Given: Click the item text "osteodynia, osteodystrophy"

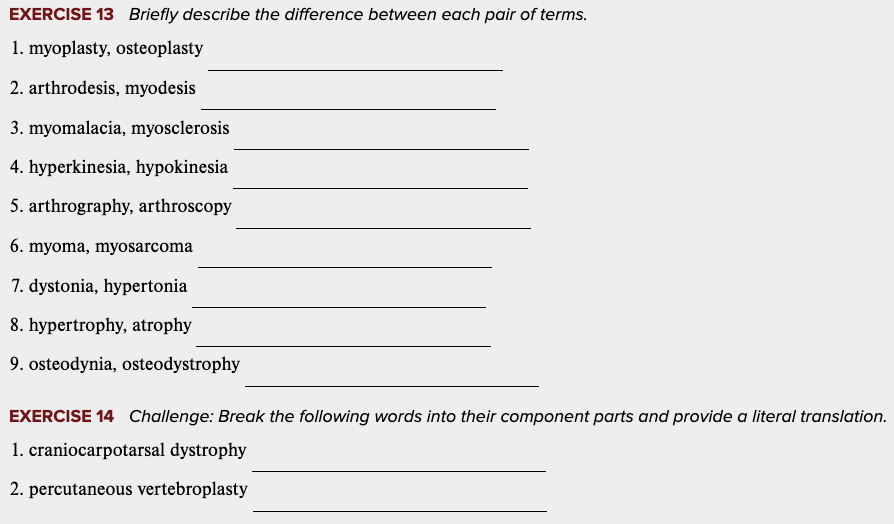Looking at the screenshot, I should (x=134, y=364).
